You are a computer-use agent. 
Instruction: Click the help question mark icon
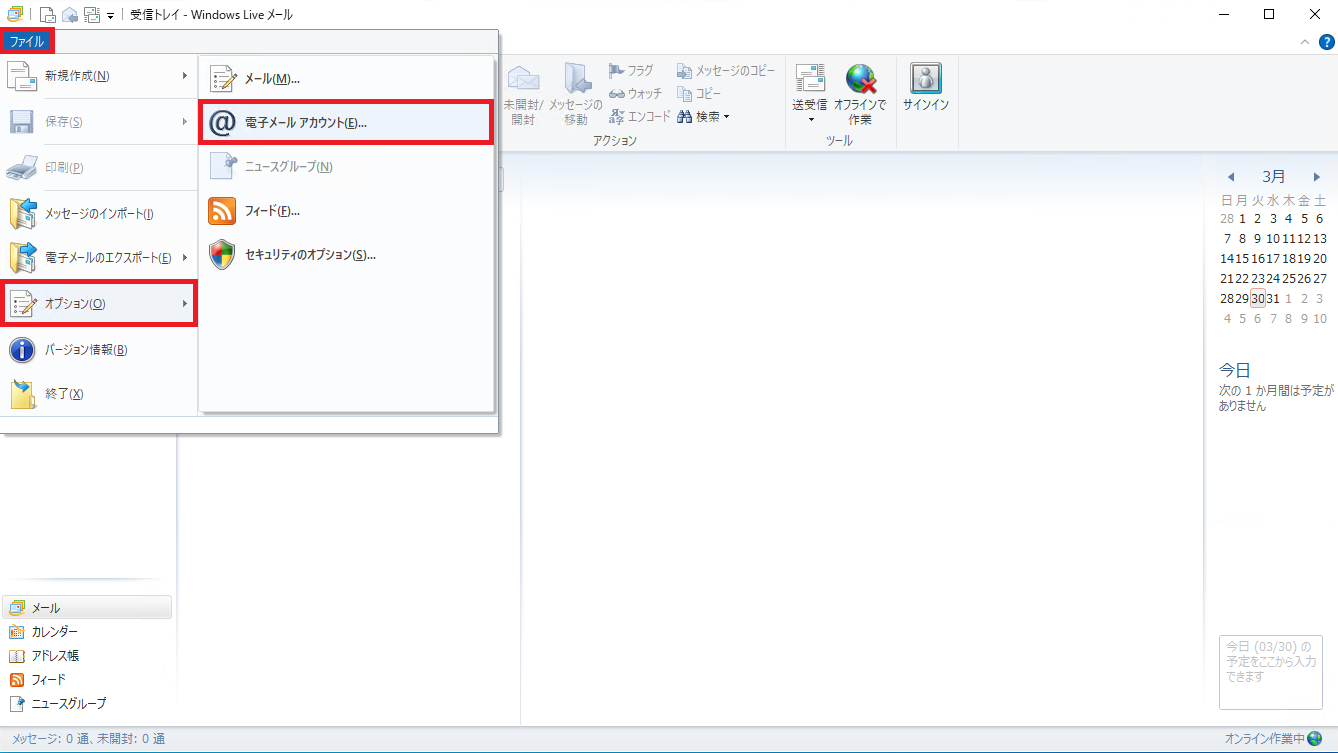1327,42
